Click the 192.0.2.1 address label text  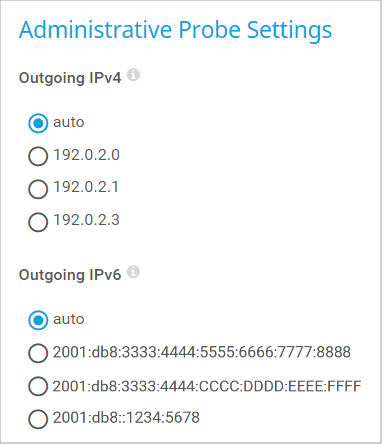click(86, 187)
